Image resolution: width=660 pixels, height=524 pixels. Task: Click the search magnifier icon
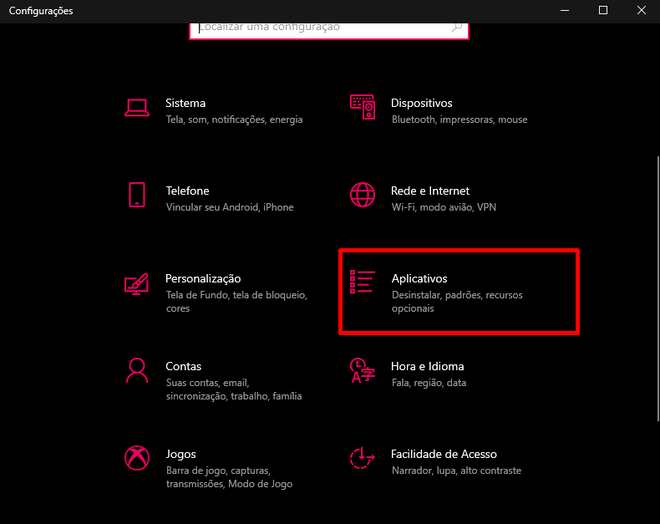pyautogui.click(x=457, y=27)
